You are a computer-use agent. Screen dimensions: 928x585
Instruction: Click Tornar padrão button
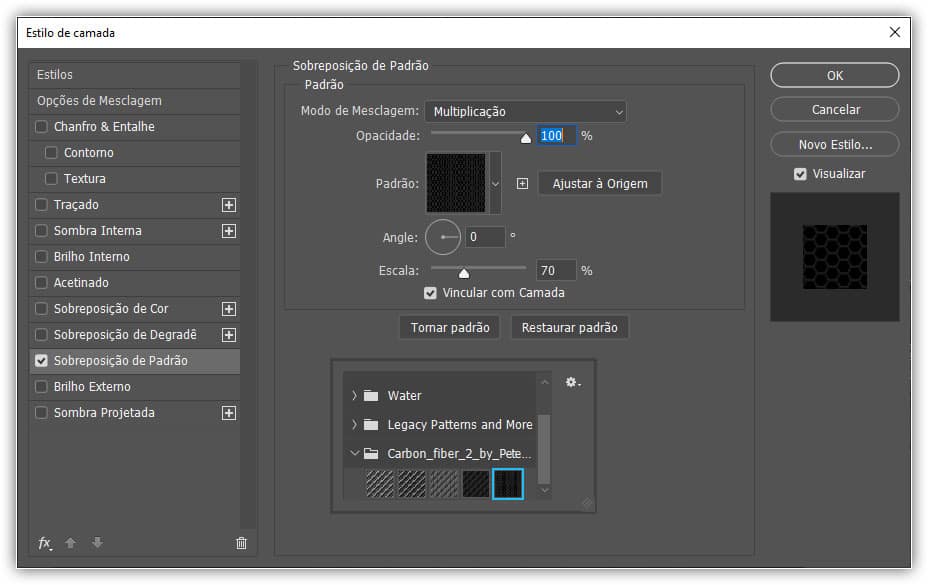(450, 327)
